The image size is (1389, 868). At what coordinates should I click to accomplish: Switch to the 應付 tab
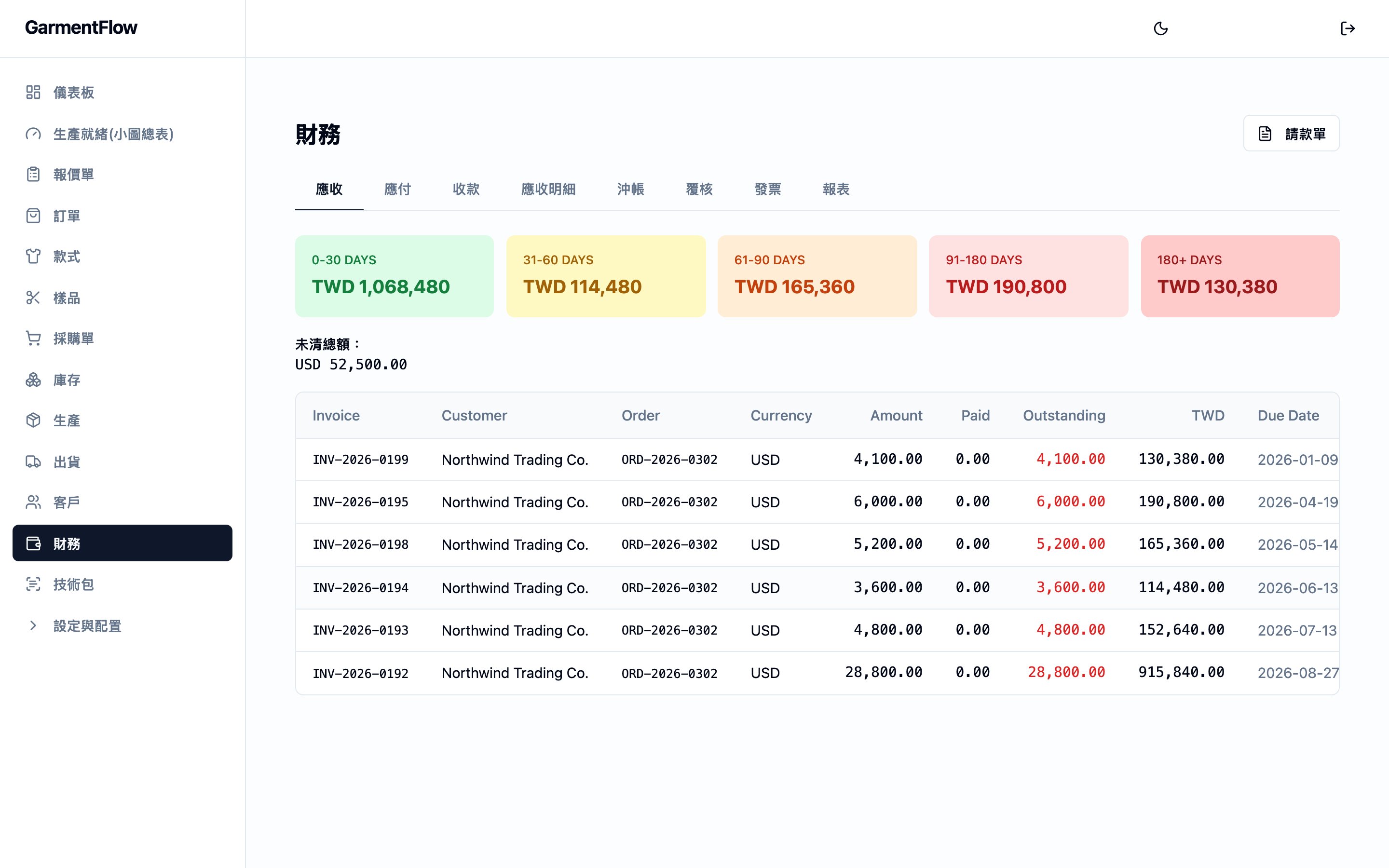pos(397,190)
